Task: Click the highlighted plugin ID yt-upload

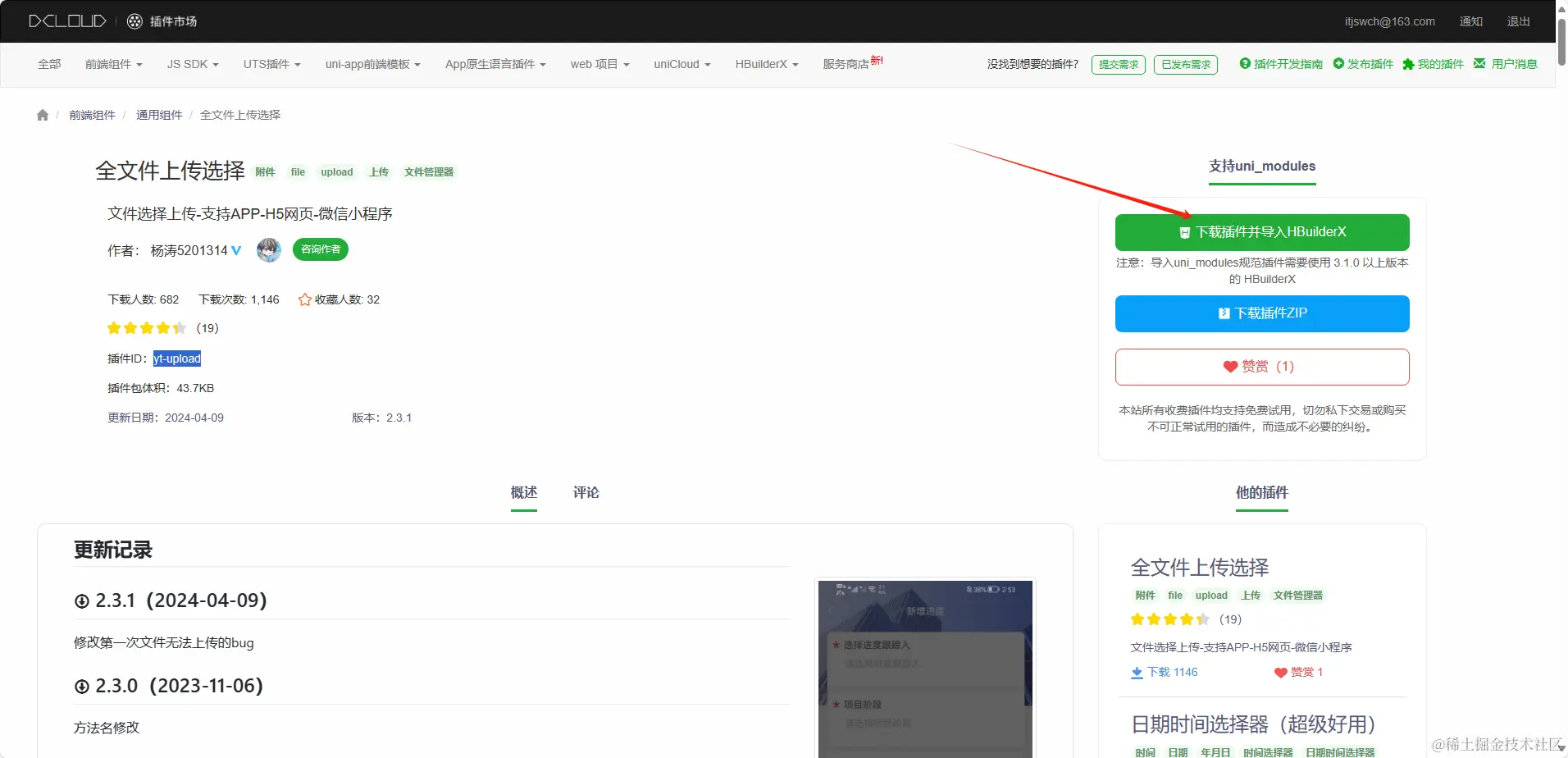Action: [177, 358]
